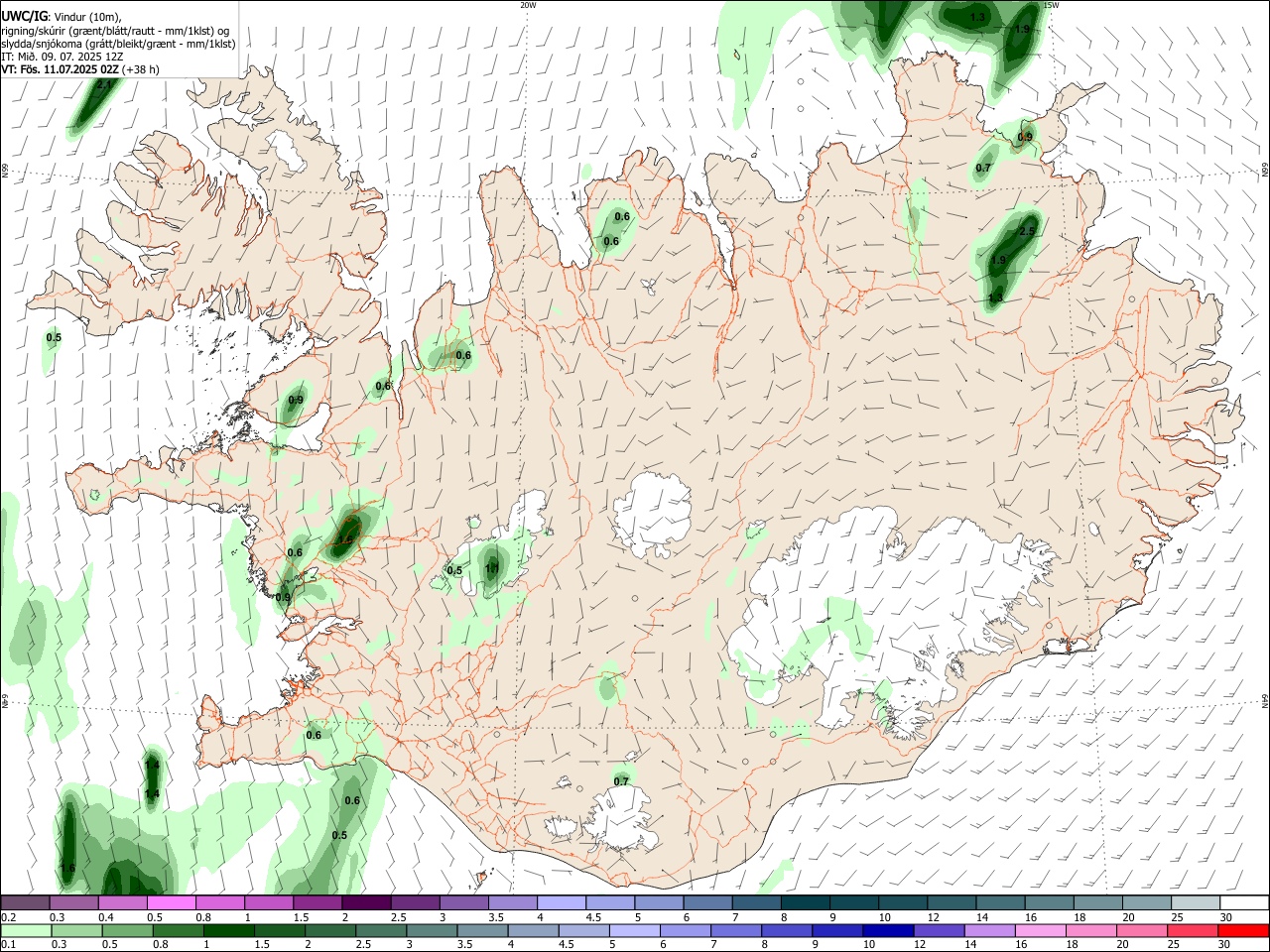Click the pale green 0.1 rain legend swatch
This screenshot has height=952, width=1270.
(x=26, y=930)
